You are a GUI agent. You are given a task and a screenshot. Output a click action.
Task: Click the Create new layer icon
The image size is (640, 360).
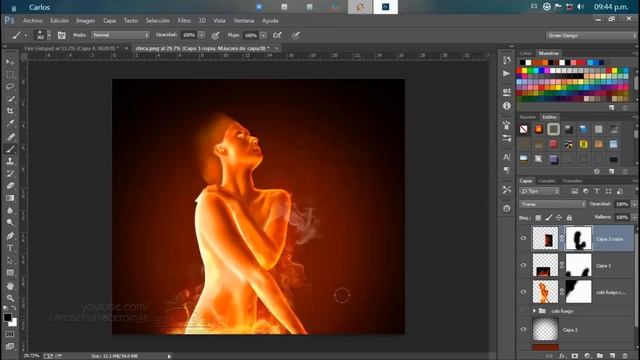tap(612, 356)
